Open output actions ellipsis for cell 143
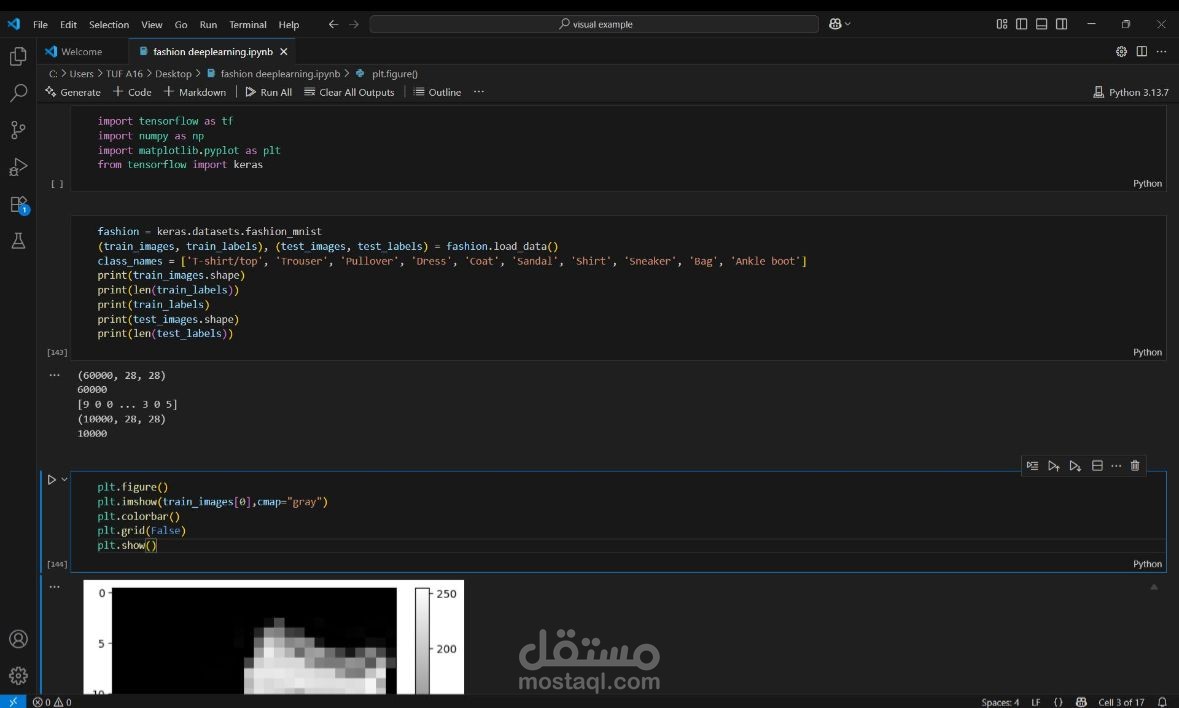Image resolution: width=1179 pixels, height=708 pixels. click(x=54, y=374)
